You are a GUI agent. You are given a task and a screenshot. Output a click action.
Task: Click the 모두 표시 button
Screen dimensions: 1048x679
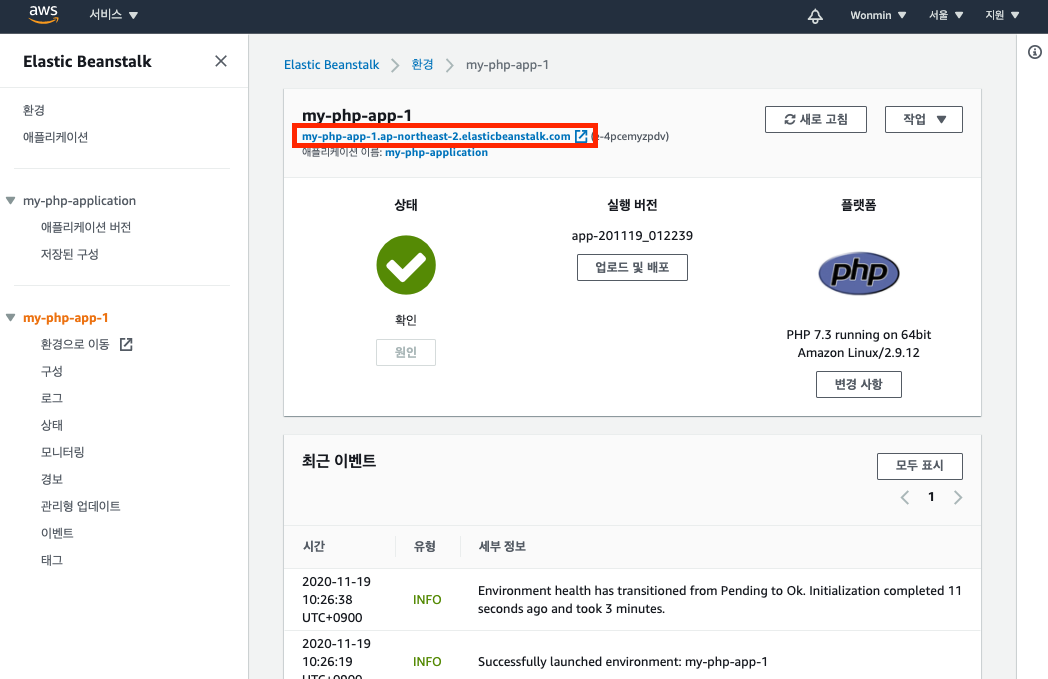click(920, 466)
